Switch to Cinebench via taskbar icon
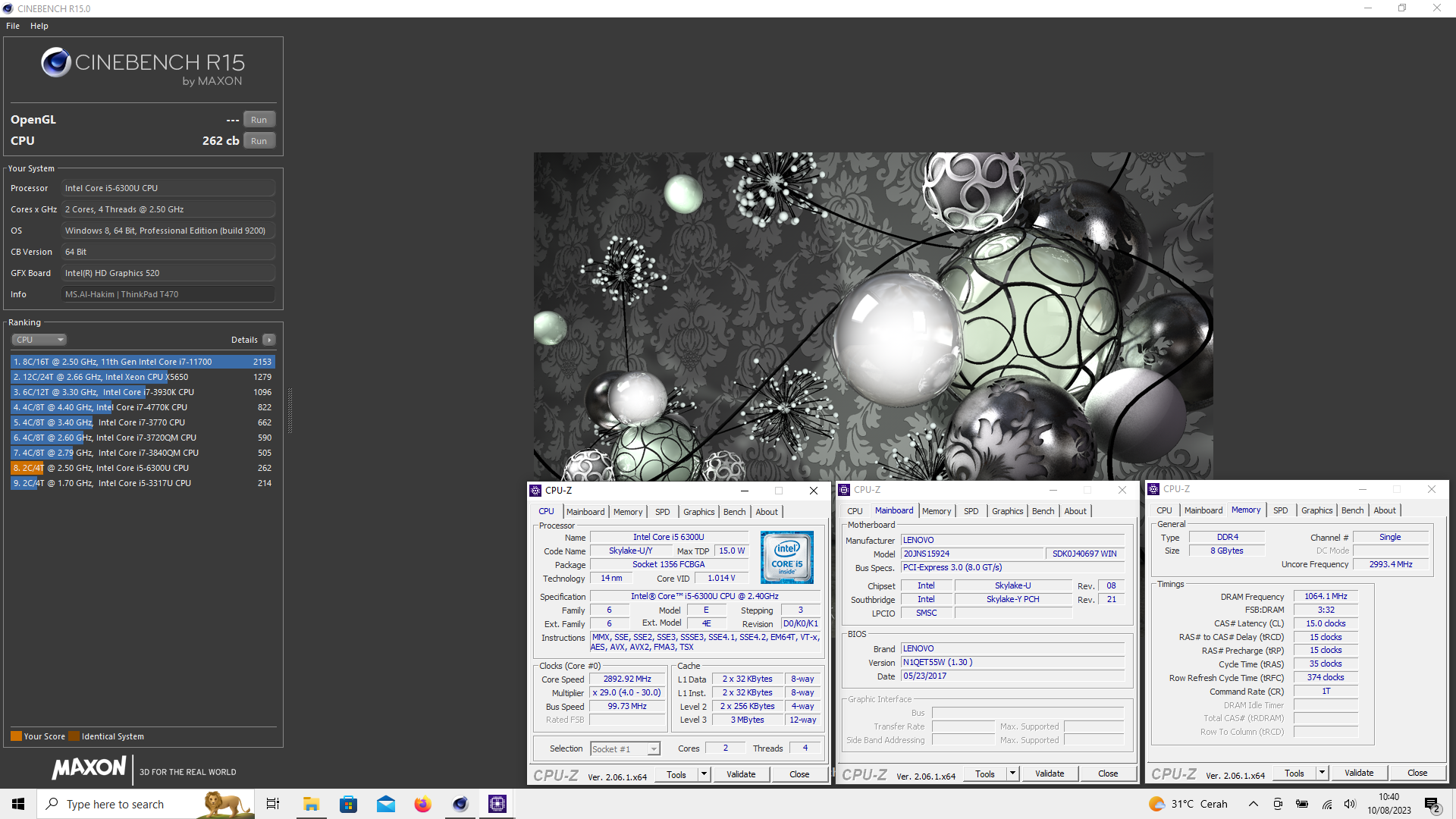The image size is (1456, 819). tap(460, 804)
